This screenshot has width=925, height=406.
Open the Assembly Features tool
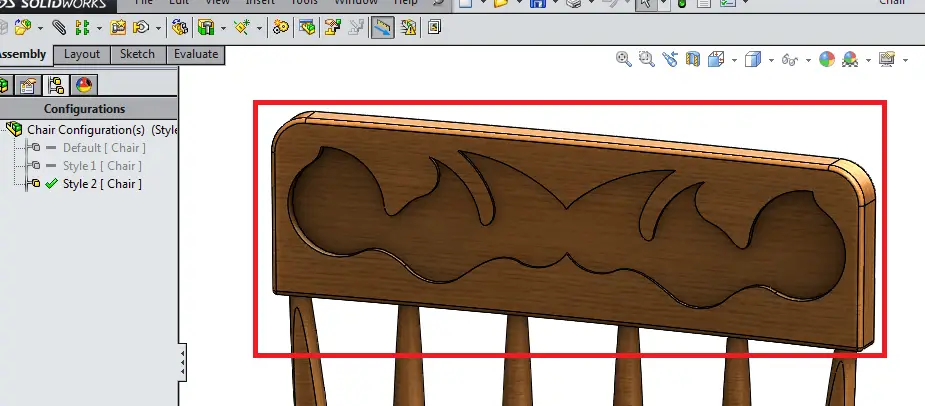(x=206, y=27)
